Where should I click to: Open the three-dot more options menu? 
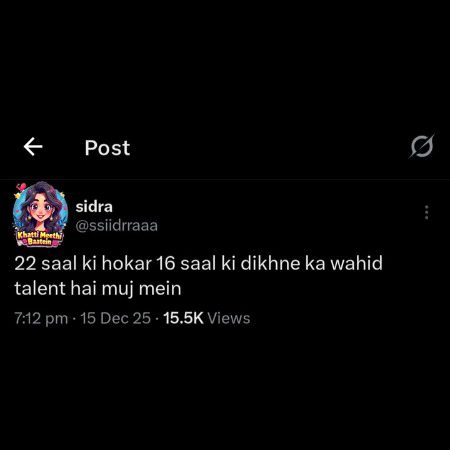(426, 212)
